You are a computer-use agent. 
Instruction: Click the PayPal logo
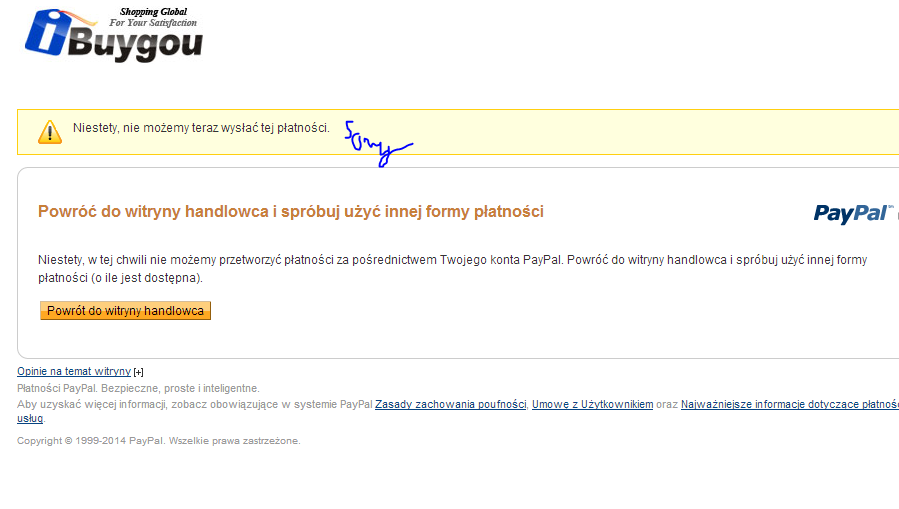[x=852, y=213]
